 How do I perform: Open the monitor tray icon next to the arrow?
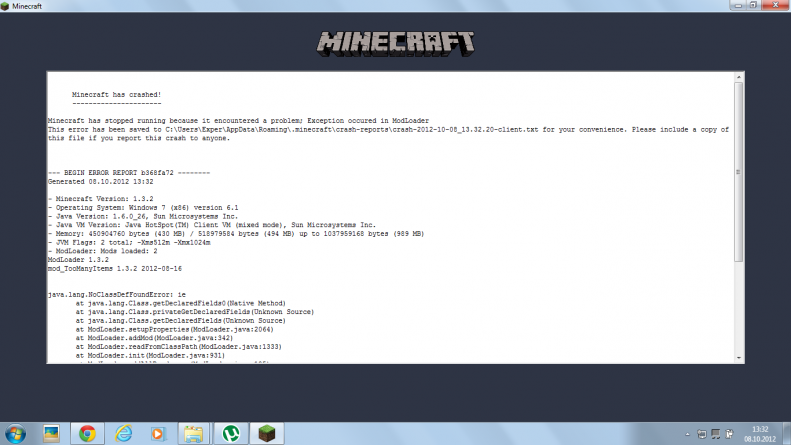[x=702, y=434]
